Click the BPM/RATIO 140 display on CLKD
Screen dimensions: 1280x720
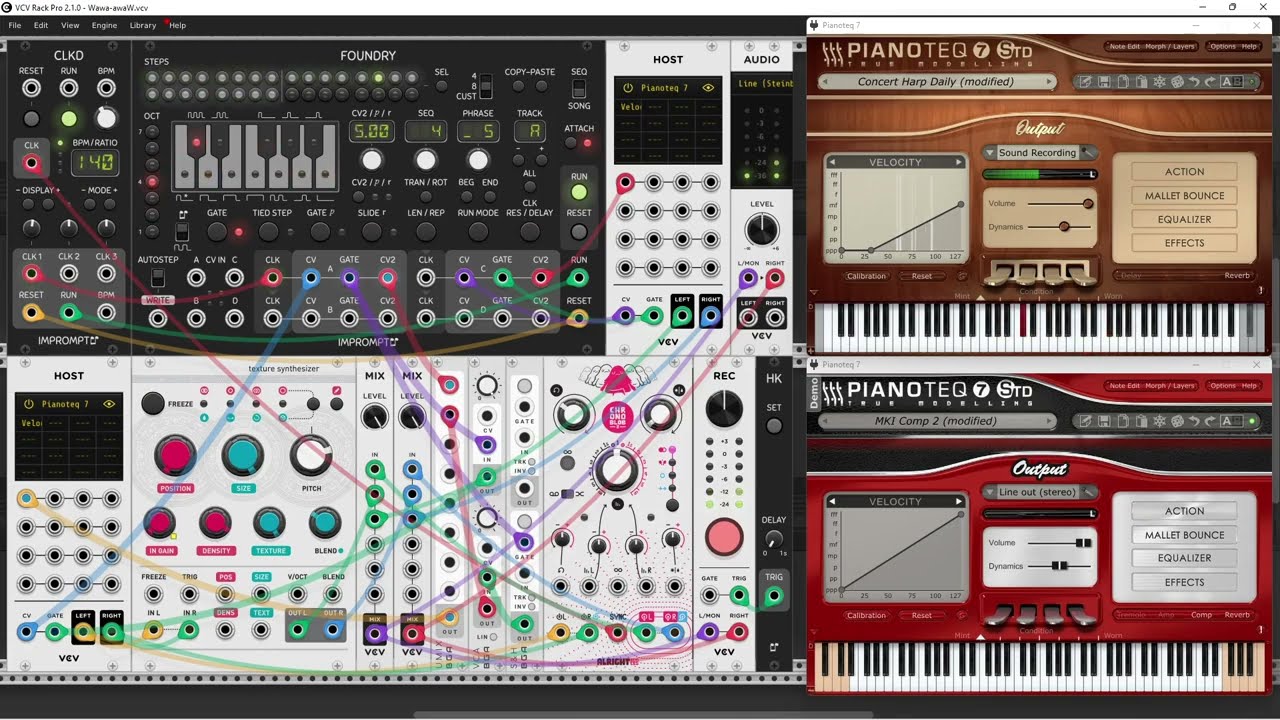pyautogui.click(x=94, y=162)
